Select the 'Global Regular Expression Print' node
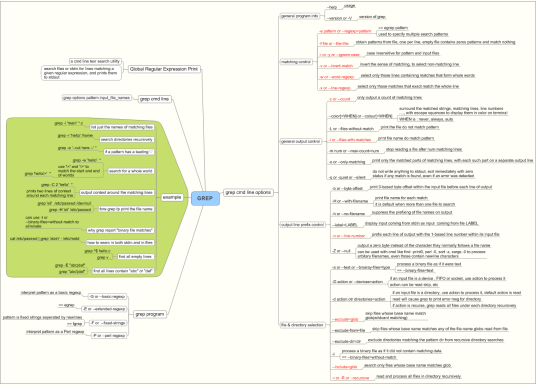The image size is (536, 385). tap(164, 69)
